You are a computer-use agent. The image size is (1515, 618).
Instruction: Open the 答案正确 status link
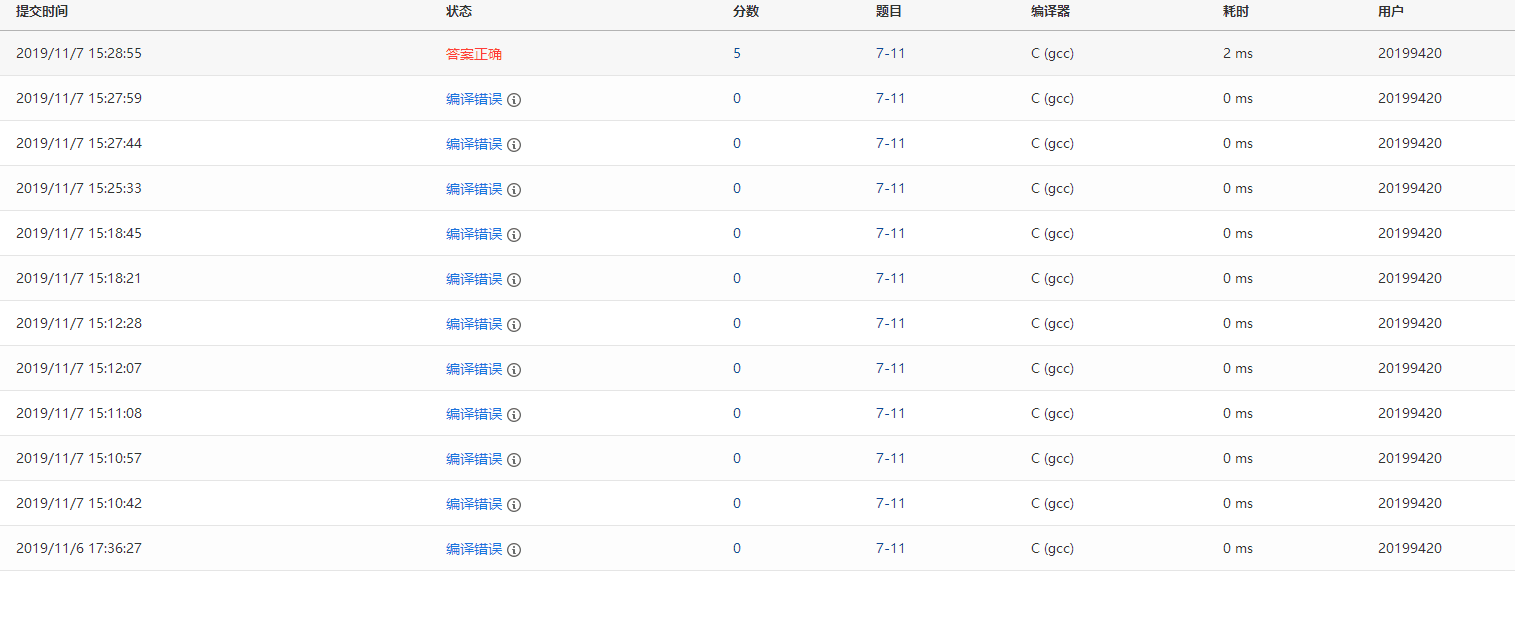pyautogui.click(x=474, y=54)
